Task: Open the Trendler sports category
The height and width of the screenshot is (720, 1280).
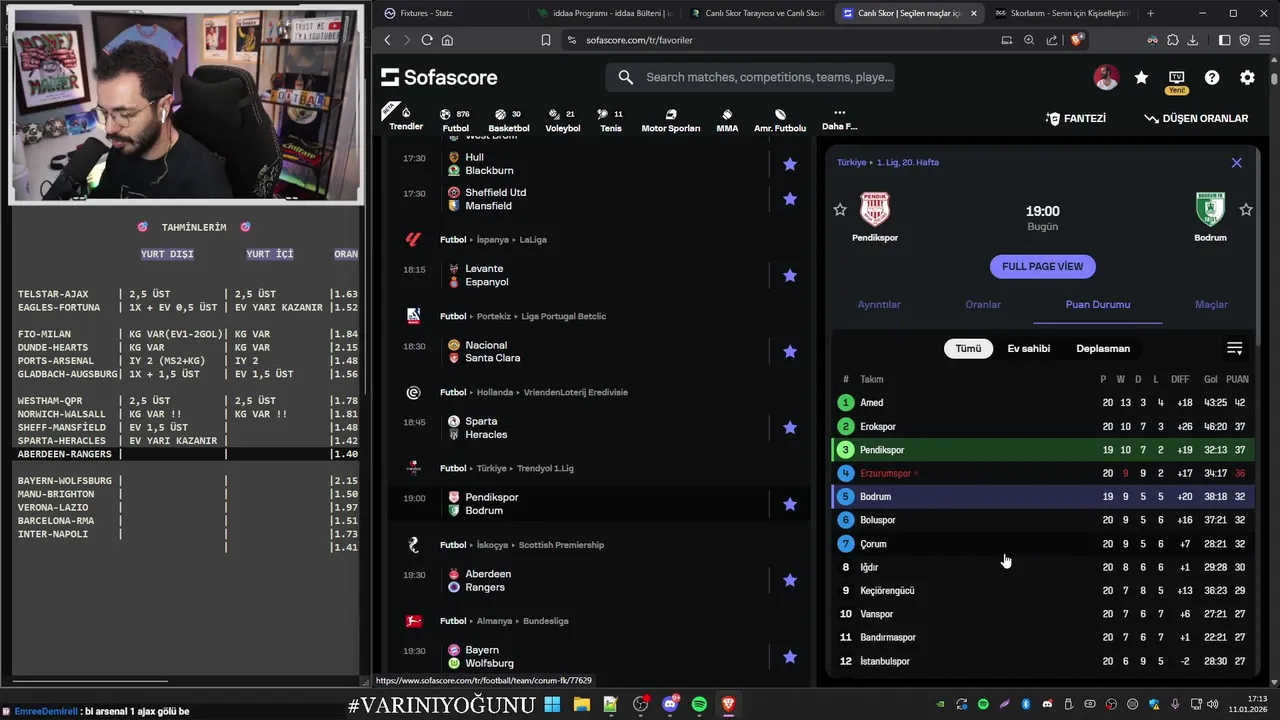Action: 406,119
